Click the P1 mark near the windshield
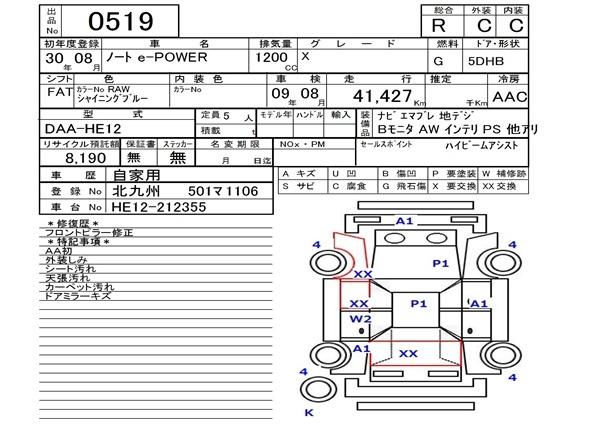Image resolution: width=590 pixels, height=434 pixels. click(x=441, y=263)
